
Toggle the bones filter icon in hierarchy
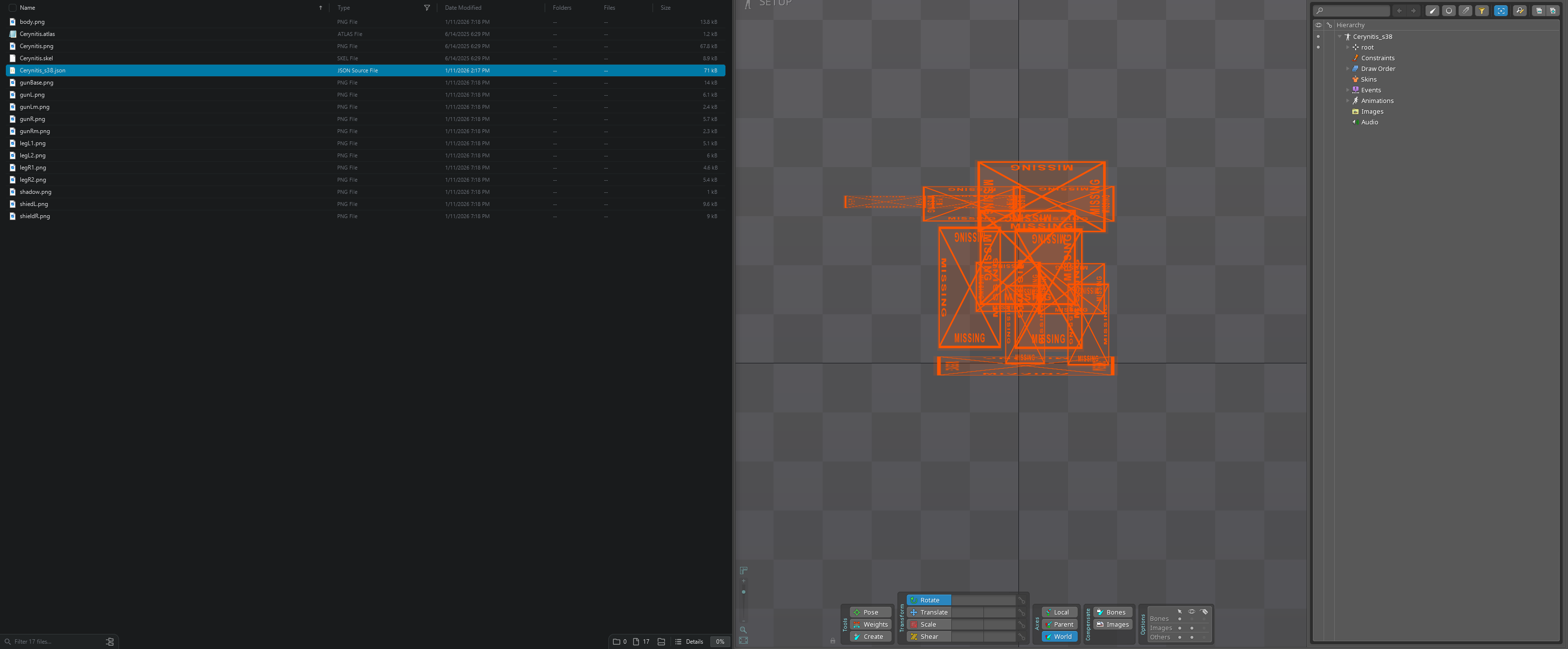pyautogui.click(x=1432, y=10)
